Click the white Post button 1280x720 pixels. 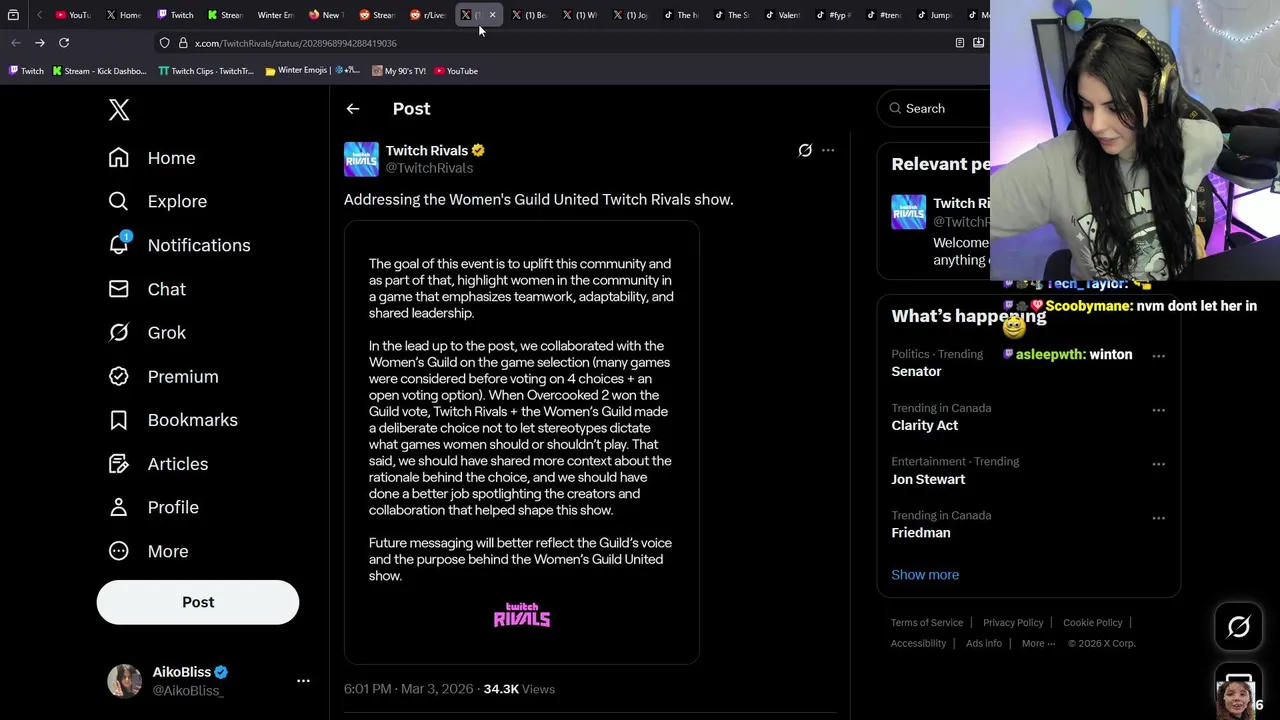coord(198,602)
